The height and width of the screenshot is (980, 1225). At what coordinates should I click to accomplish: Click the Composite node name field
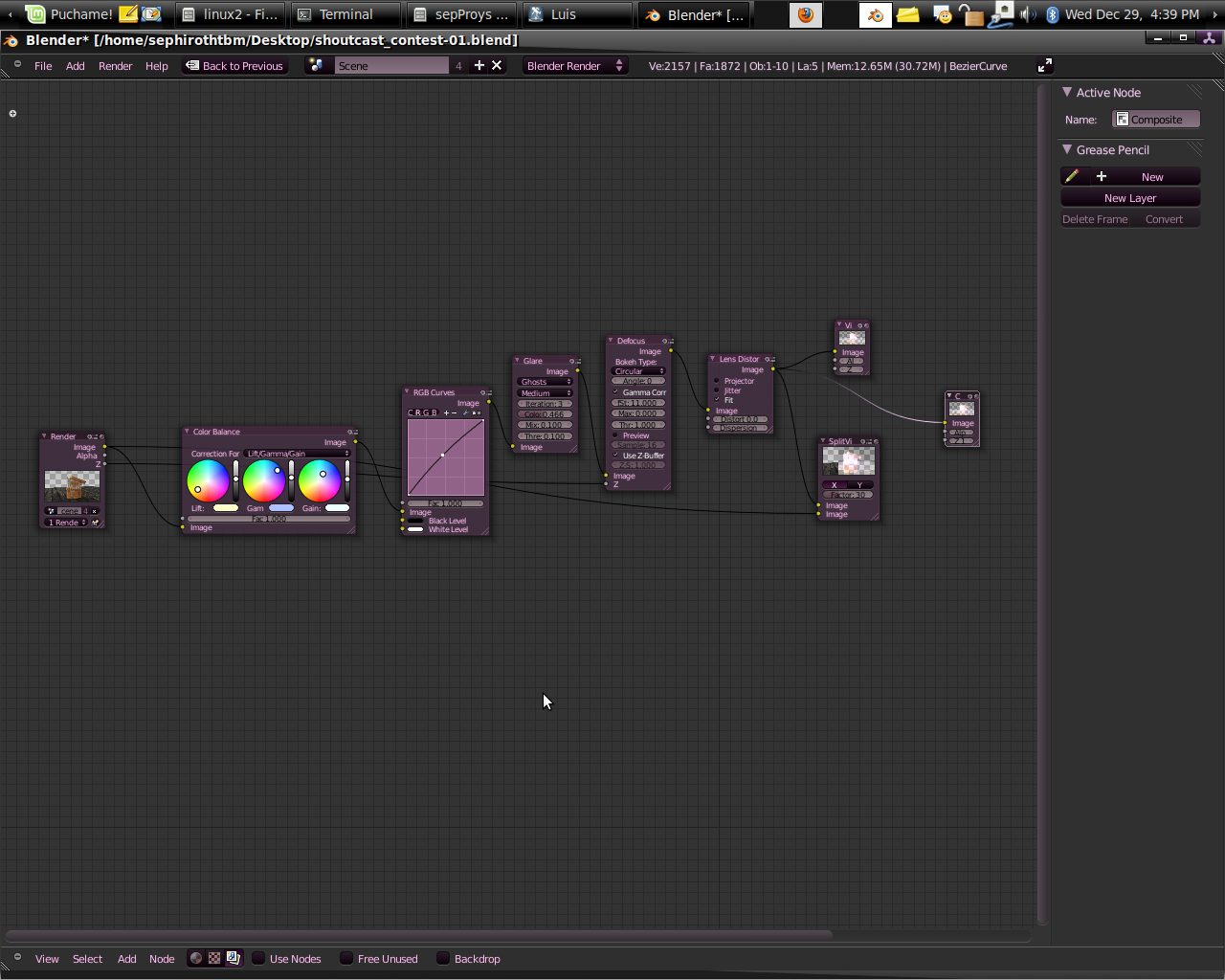1156,120
